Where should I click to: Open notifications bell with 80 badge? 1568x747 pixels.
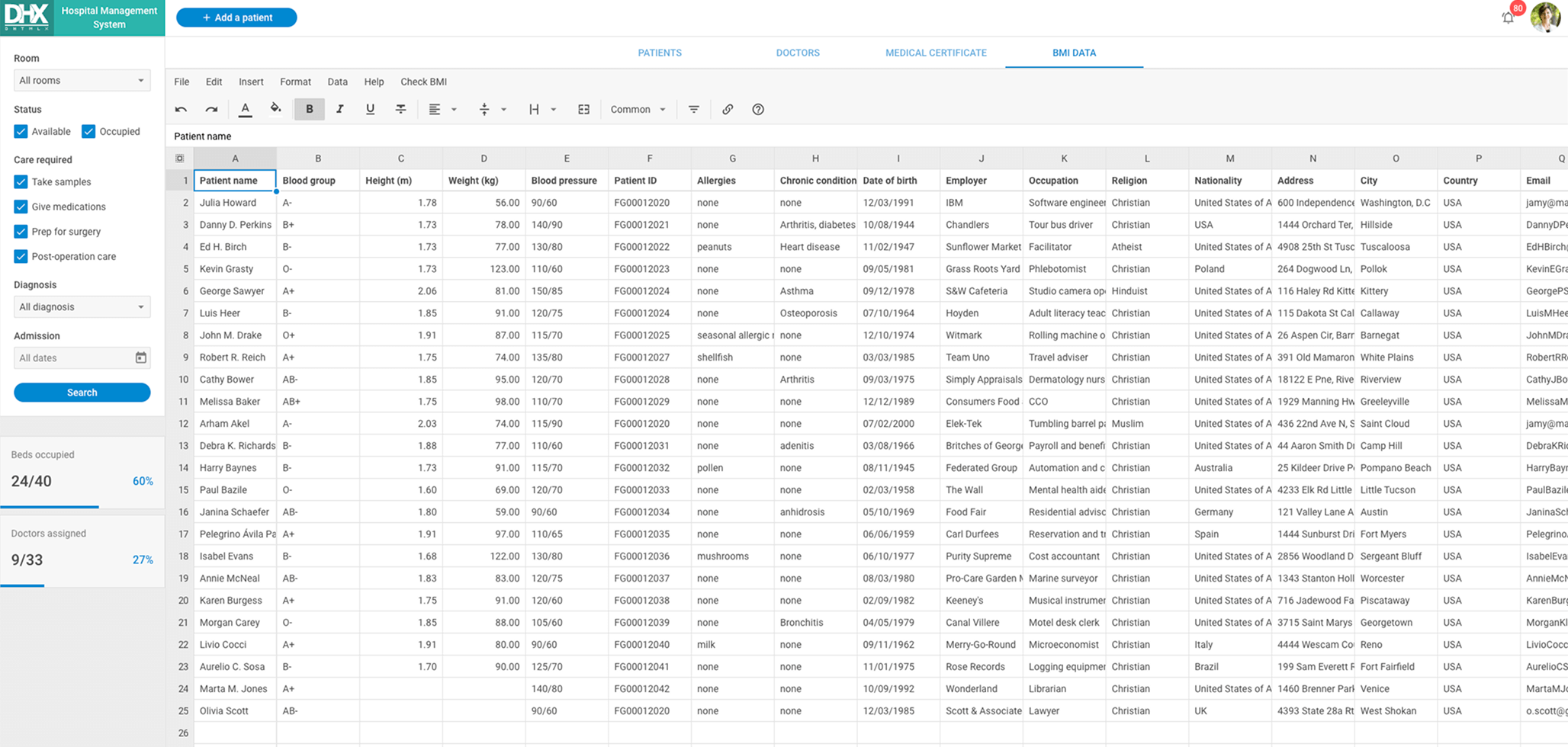tap(1509, 17)
